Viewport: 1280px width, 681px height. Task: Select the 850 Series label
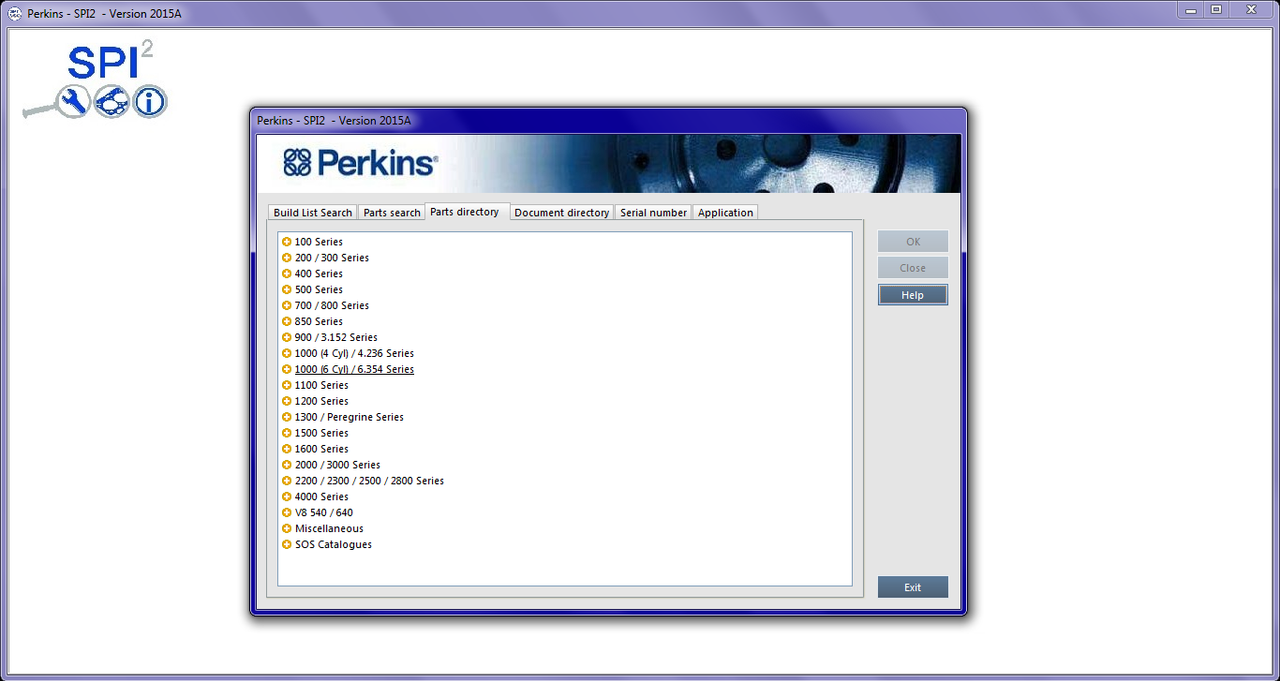[319, 322]
